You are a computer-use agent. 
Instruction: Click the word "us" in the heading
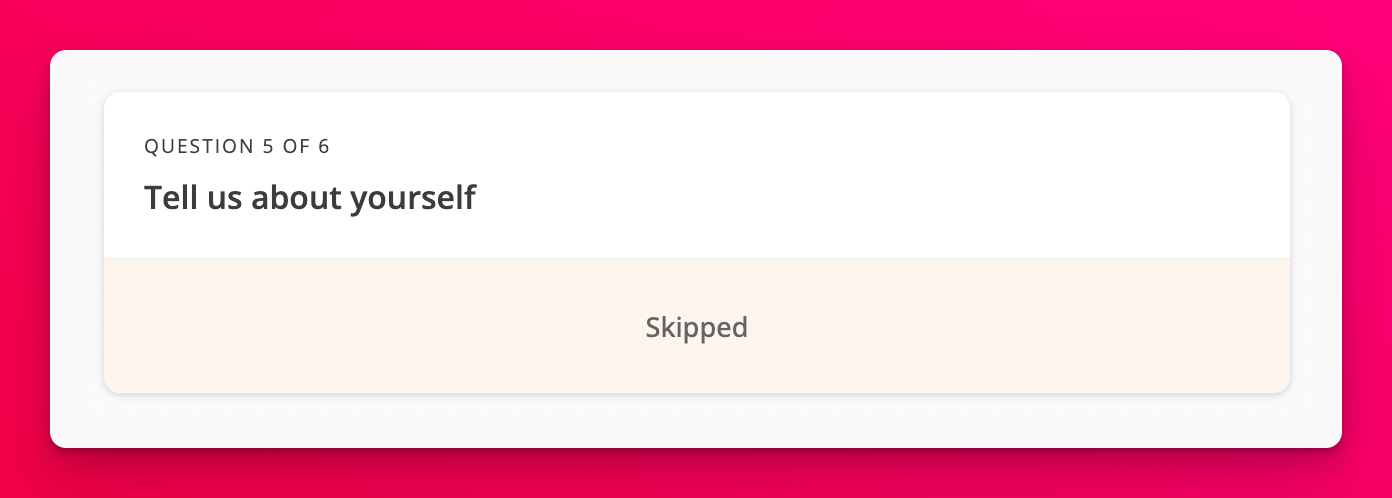pos(220,198)
